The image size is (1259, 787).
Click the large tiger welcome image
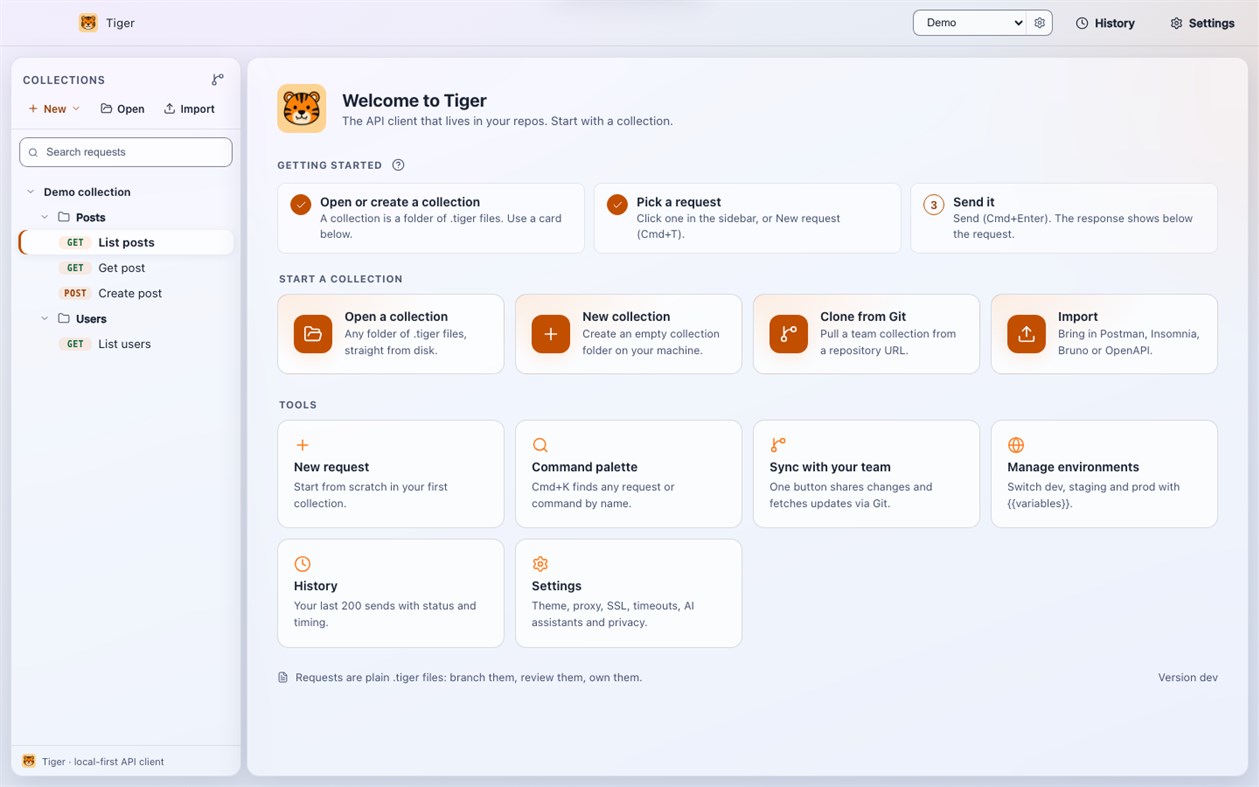[302, 108]
